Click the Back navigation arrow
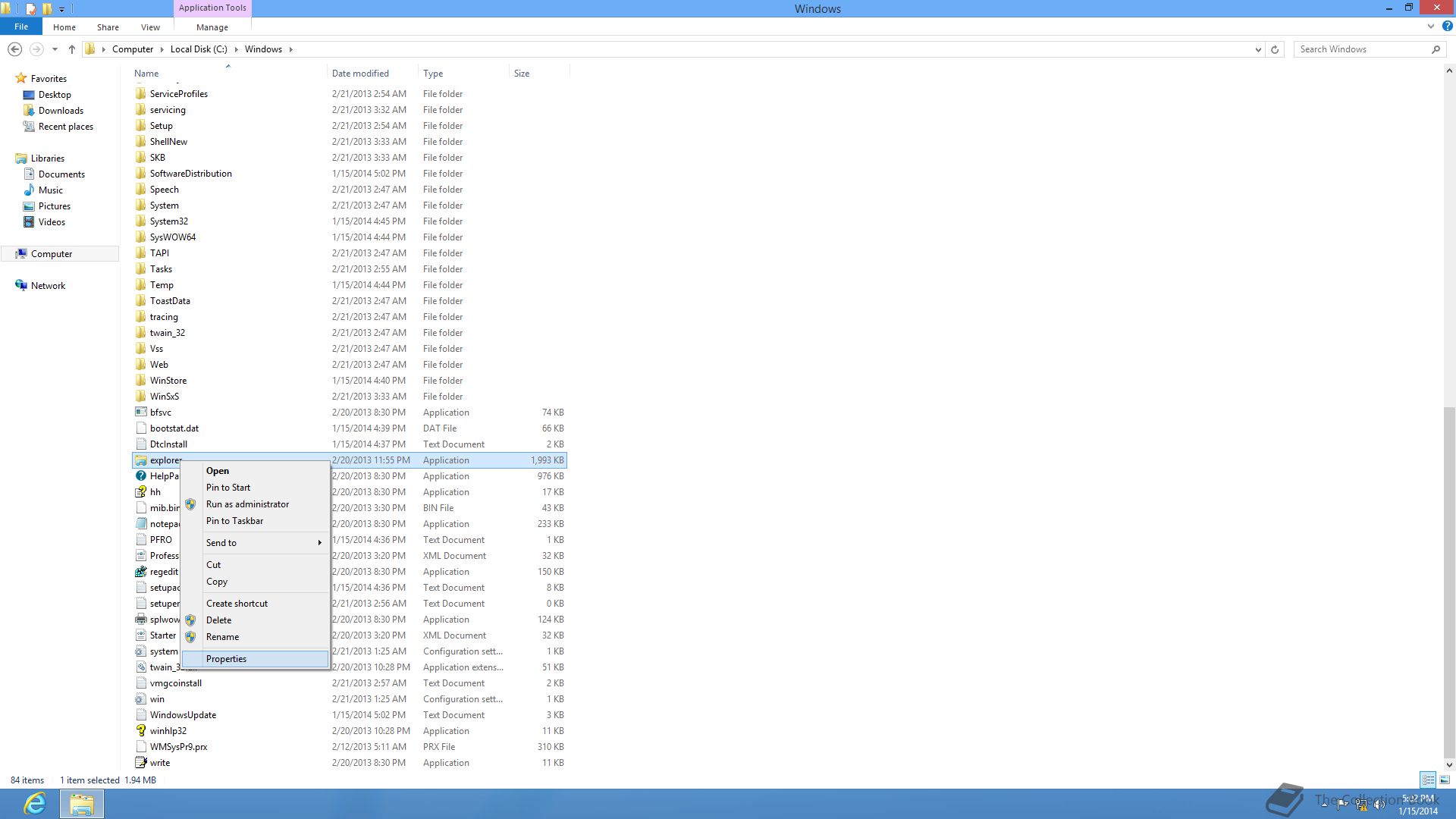The image size is (1456, 819). pos(14,49)
